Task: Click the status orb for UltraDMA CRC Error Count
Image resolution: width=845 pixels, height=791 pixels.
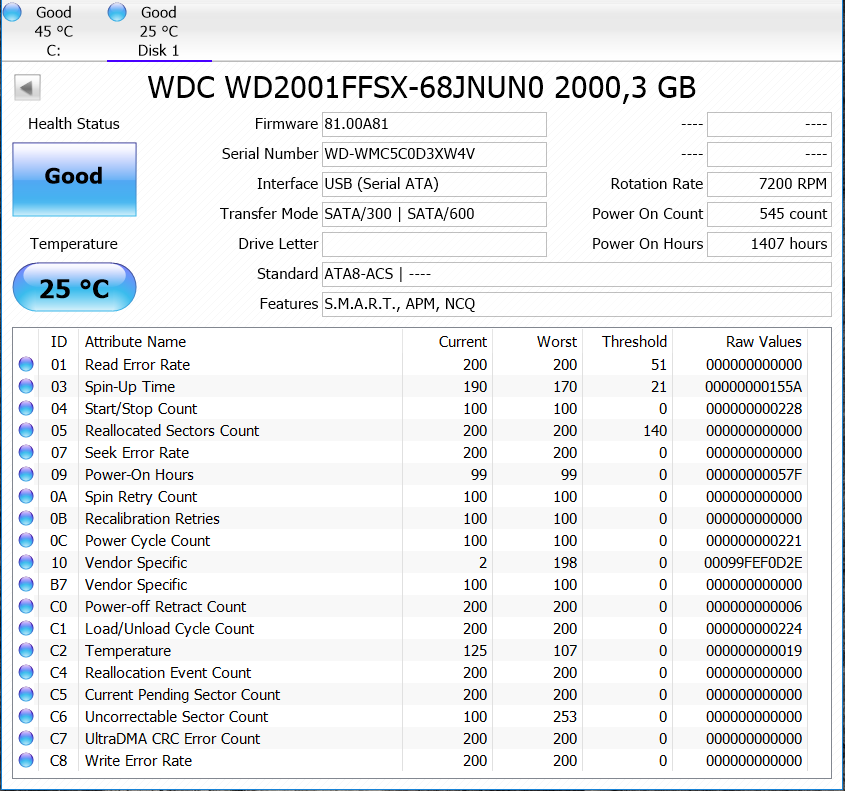Action: click(x=26, y=738)
